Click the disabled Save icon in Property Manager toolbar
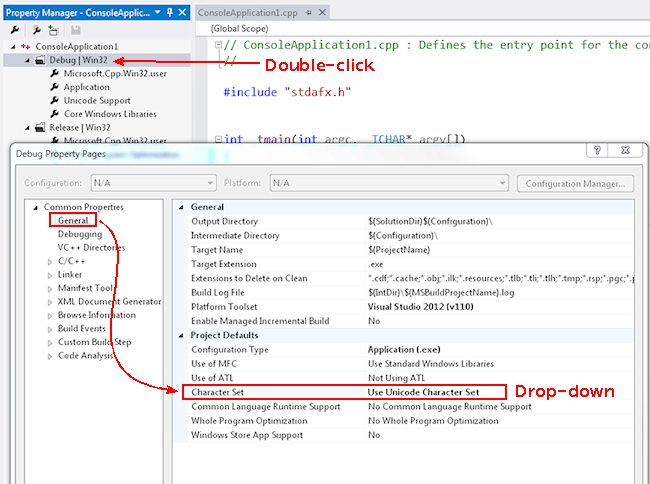The image size is (650, 484). coord(75,30)
